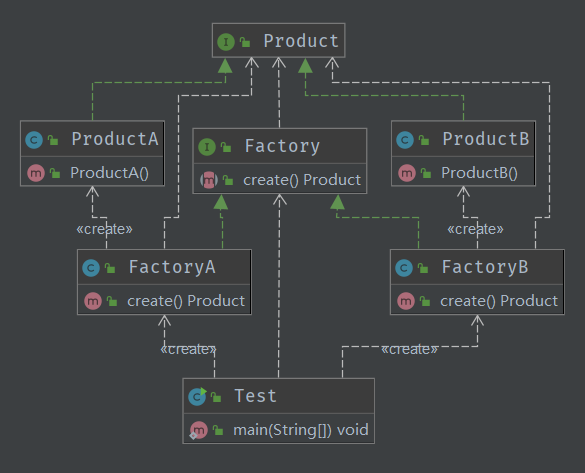Screen dimensions: 585x473
Task: Click lock icon beside ProductA() constructor
Action: pyautogui.click(x=55, y=173)
